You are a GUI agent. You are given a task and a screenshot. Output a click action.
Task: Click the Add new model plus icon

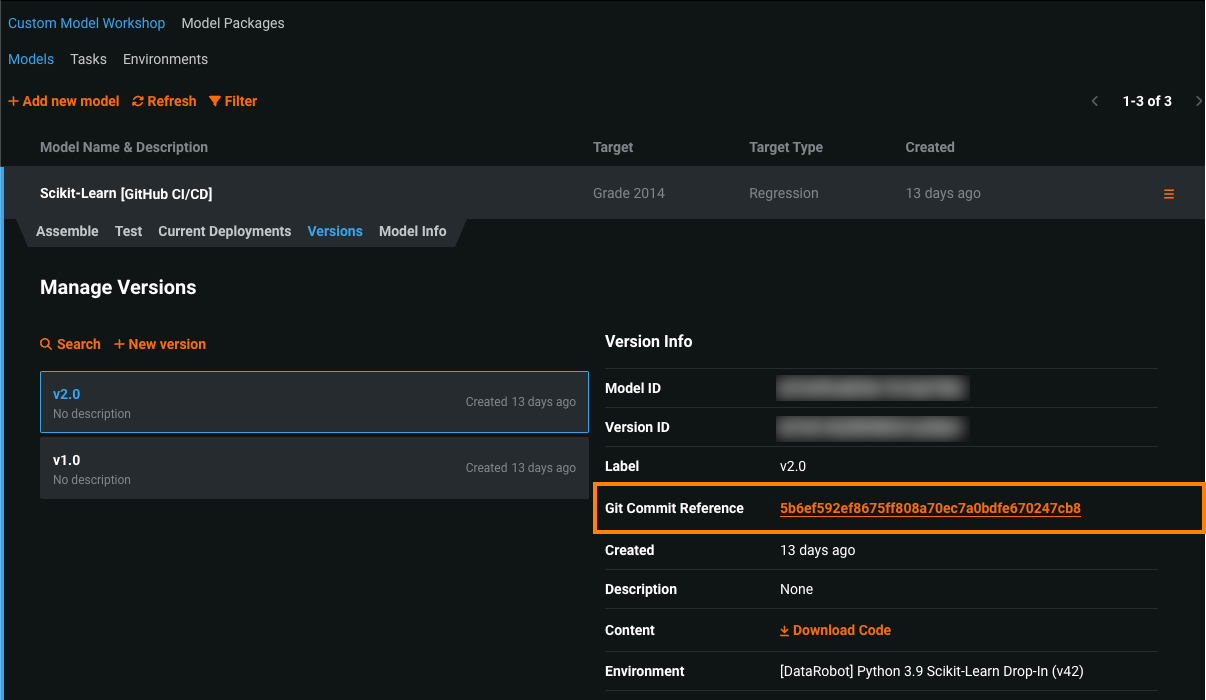(14, 101)
